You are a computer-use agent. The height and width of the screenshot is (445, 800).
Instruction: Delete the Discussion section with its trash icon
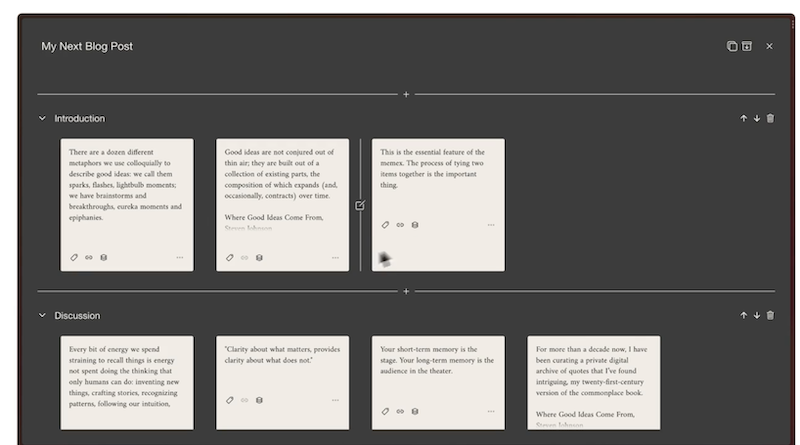[770, 315]
